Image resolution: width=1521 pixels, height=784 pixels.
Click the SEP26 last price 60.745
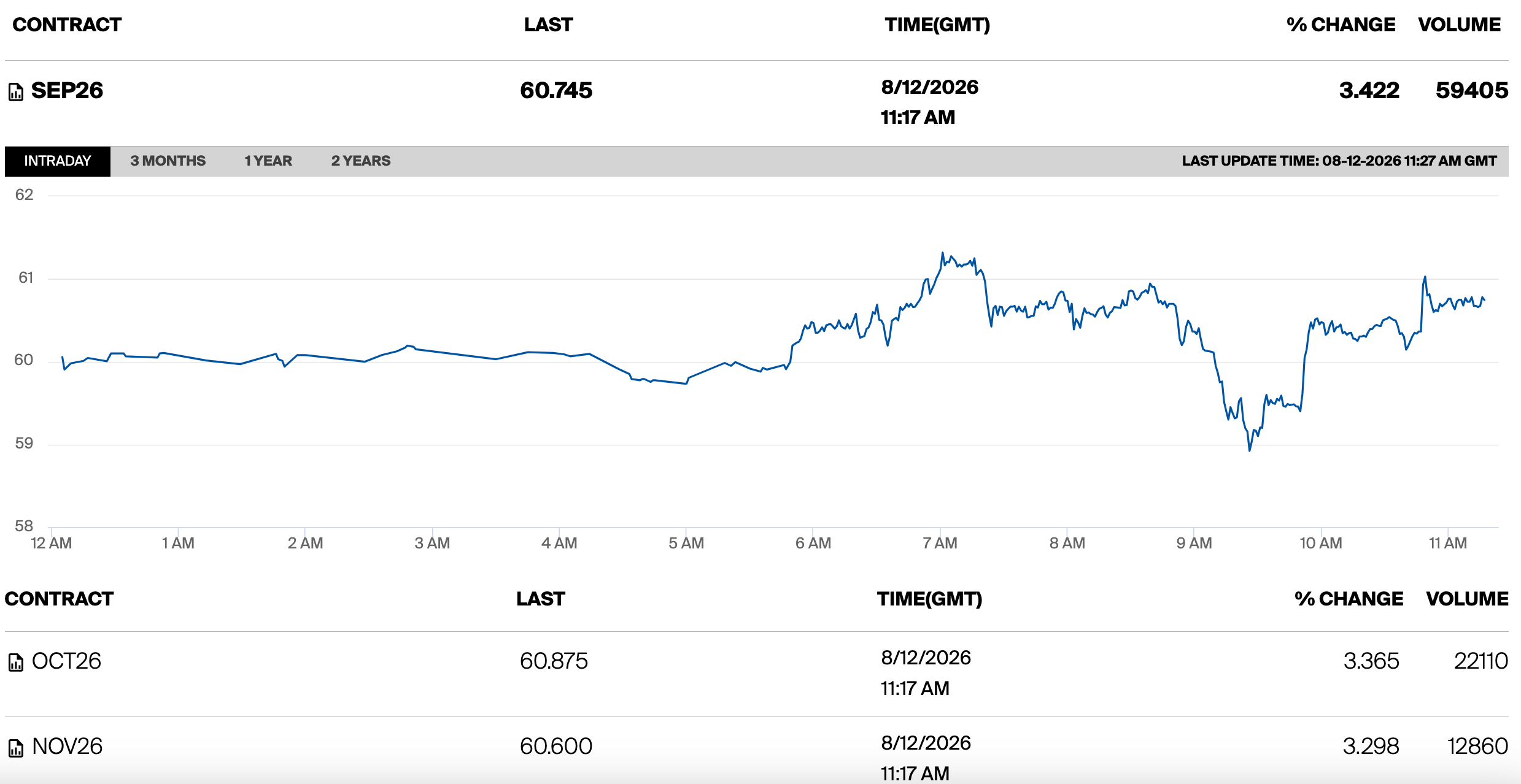556,91
